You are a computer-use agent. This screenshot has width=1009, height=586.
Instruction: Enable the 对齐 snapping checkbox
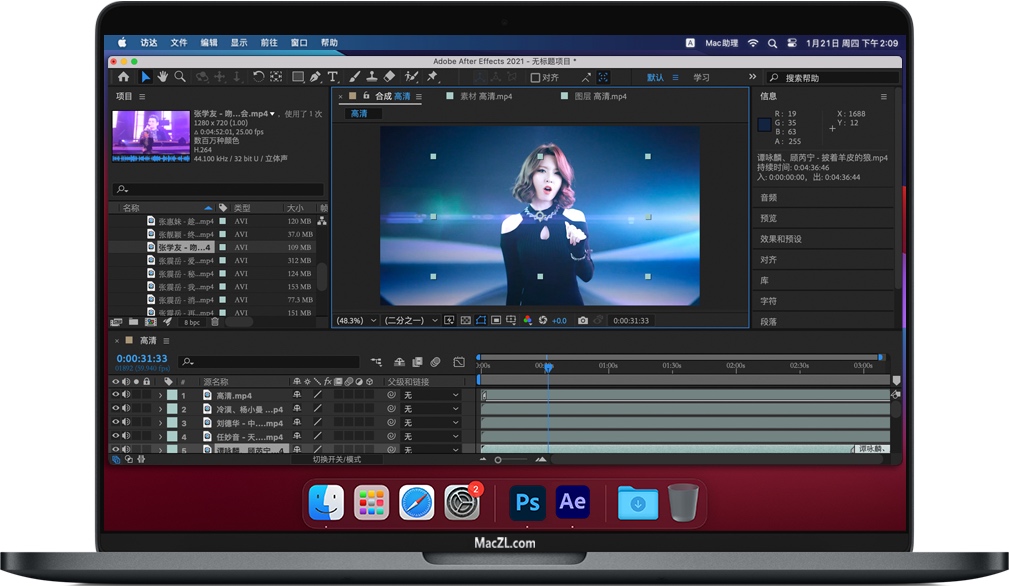(535, 77)
